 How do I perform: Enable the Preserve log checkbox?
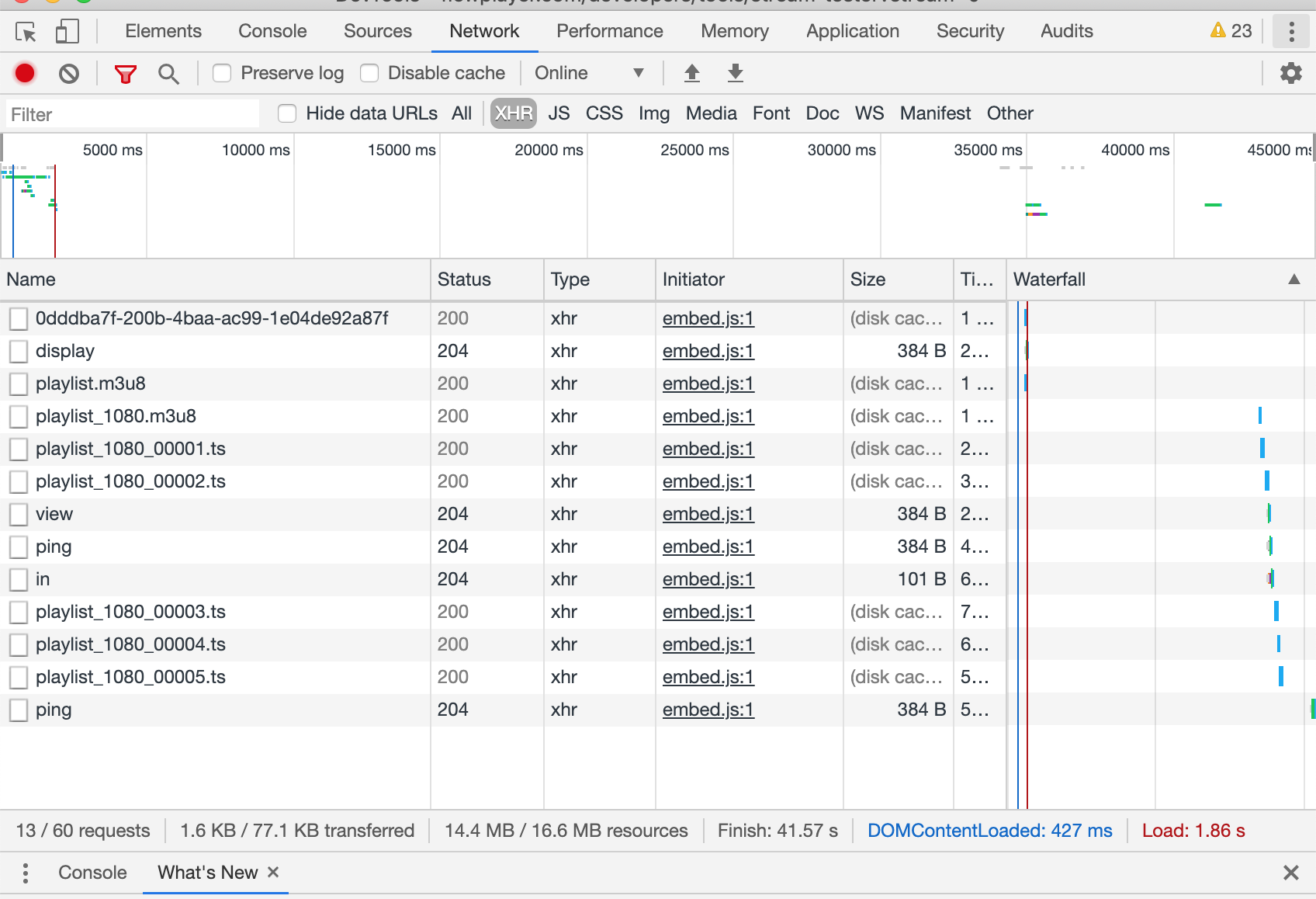pyautogui.click(x=222, y=73)
